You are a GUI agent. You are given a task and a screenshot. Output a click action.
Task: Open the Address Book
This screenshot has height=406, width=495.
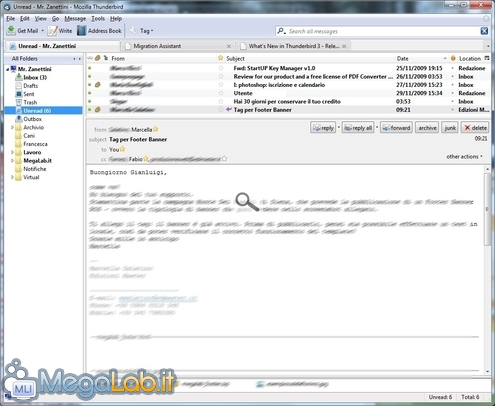[x=99, y=31]
